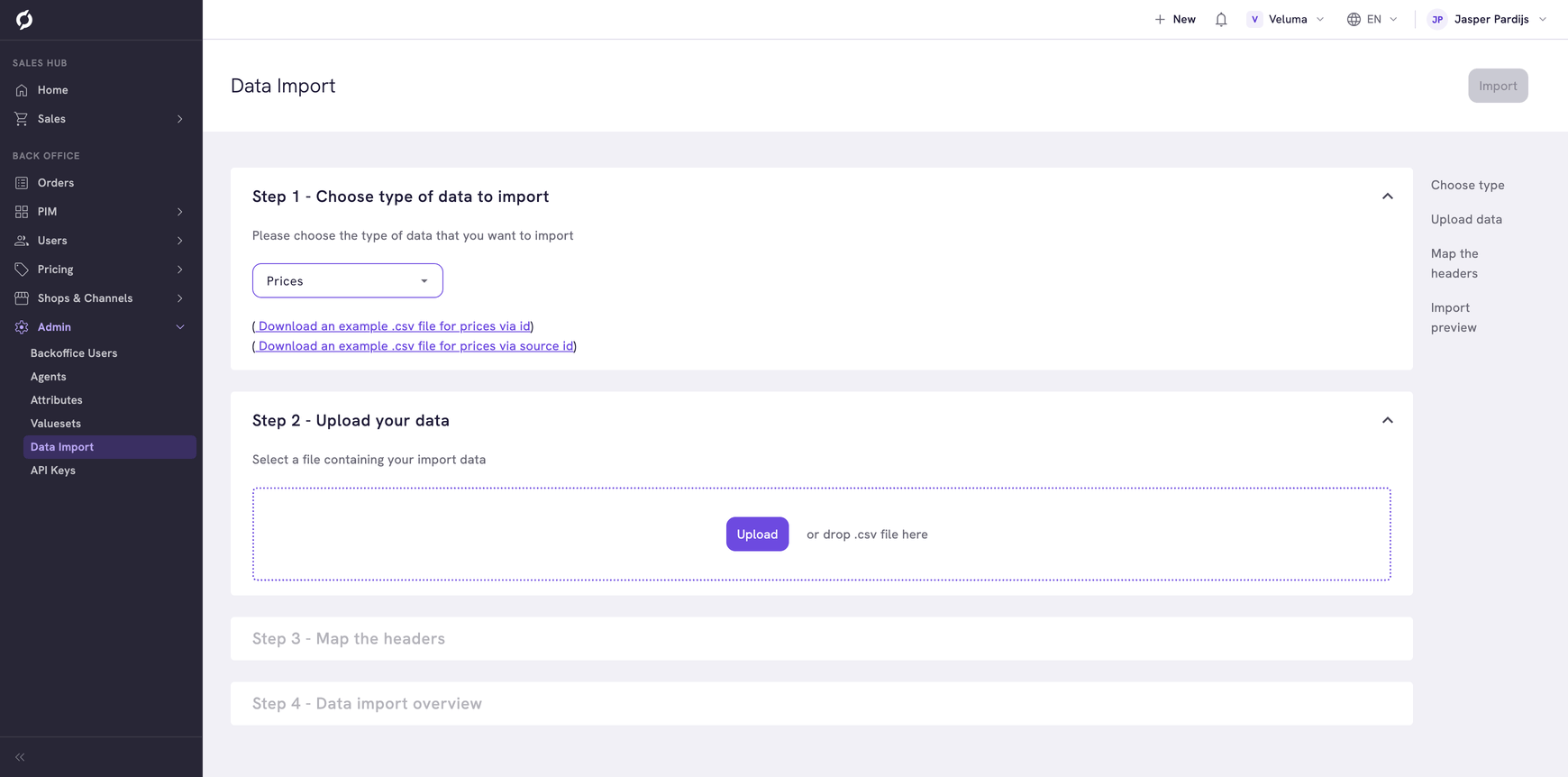The height and width of the screenshot is (777, 1568).
Task: Click the Orders list icon
Action: [22, 183]
